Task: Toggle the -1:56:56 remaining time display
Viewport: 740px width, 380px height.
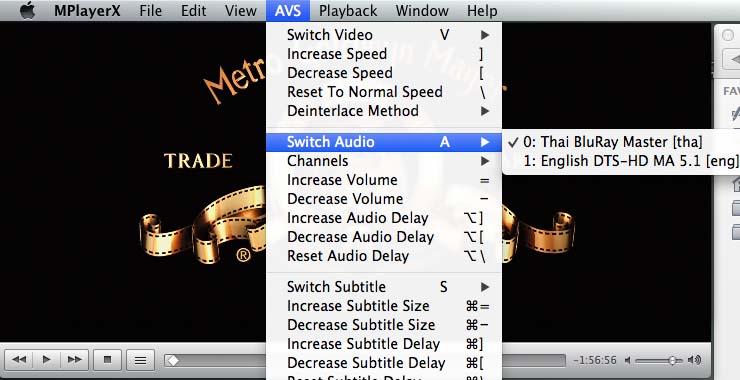Action: (x=595, y=360)
